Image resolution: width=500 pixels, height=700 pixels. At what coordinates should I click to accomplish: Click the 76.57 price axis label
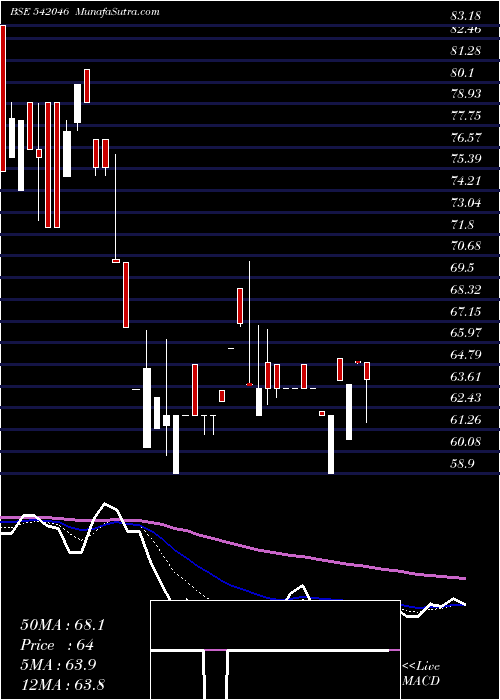(x=466, y=138)
